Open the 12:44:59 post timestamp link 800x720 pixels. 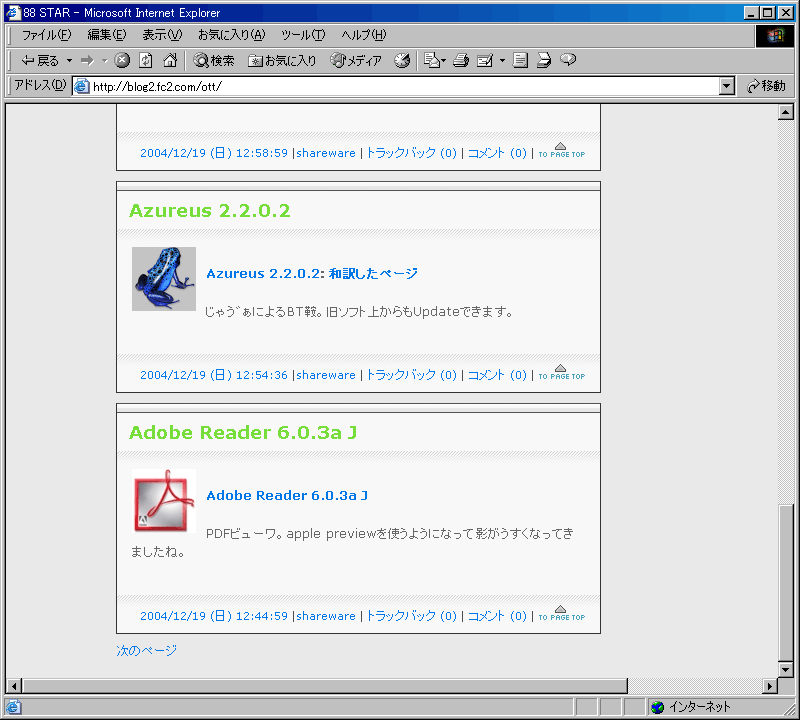[214, 616]
